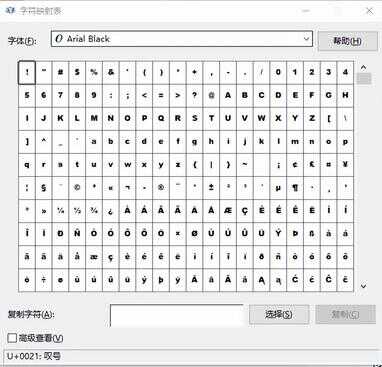Select the µ micro sign cell
Screen dimensions: 382x367
tap(278, 188)
